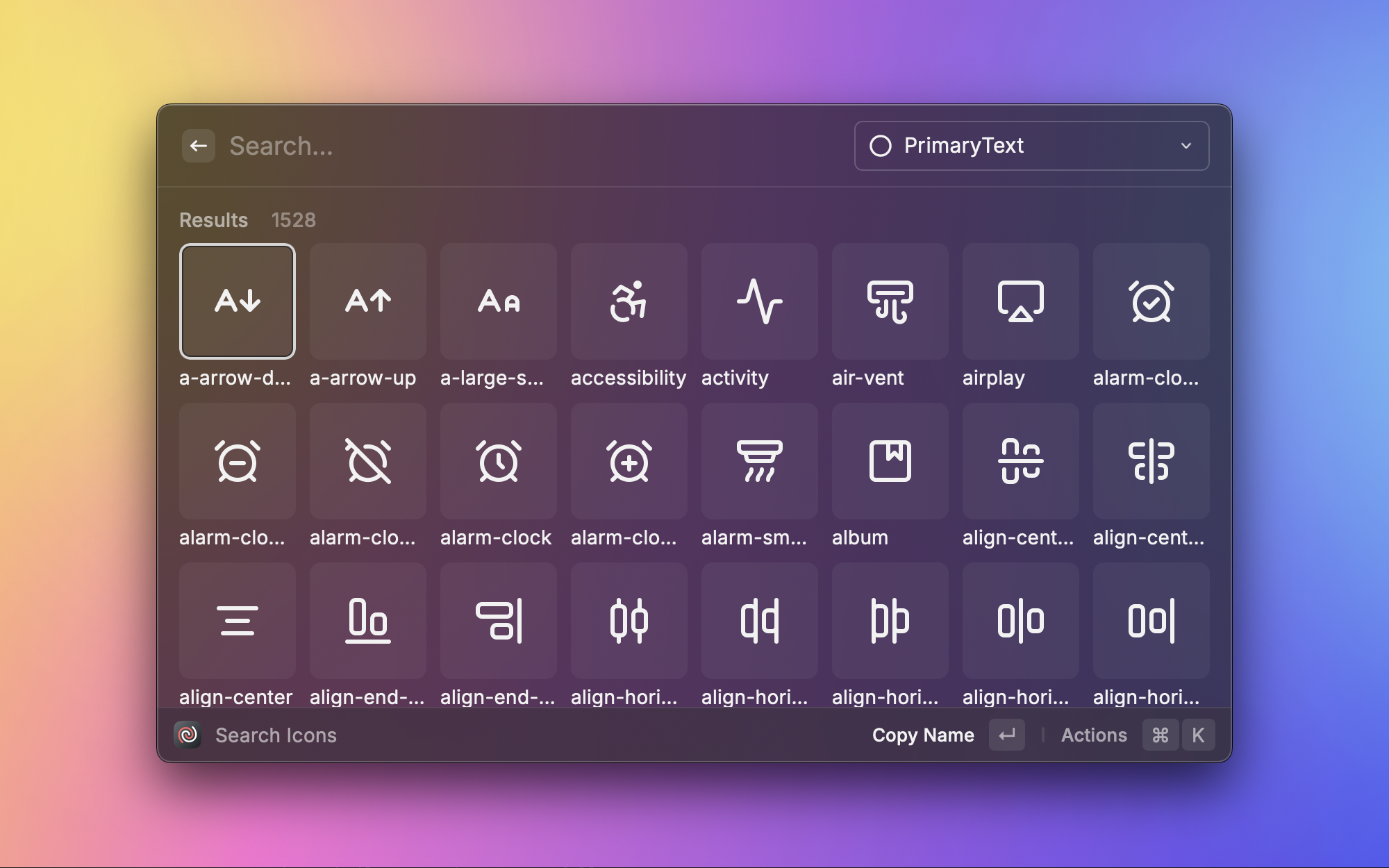Open the PrimaryText color dropdown
The height and width of the screenshot is (868, 1389).
point(1031,146)
